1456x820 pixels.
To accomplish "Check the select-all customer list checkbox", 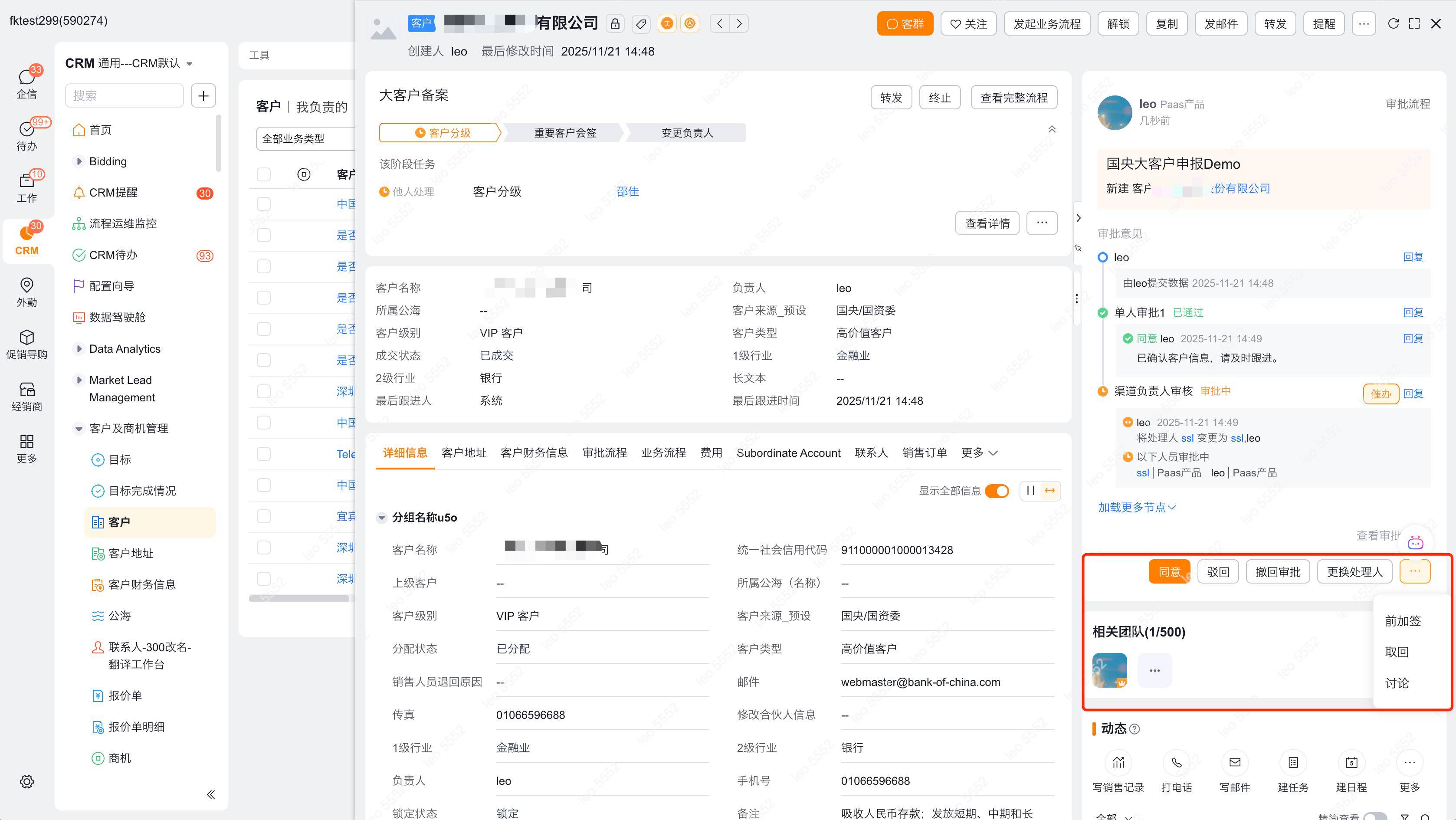I will [263, 174].
